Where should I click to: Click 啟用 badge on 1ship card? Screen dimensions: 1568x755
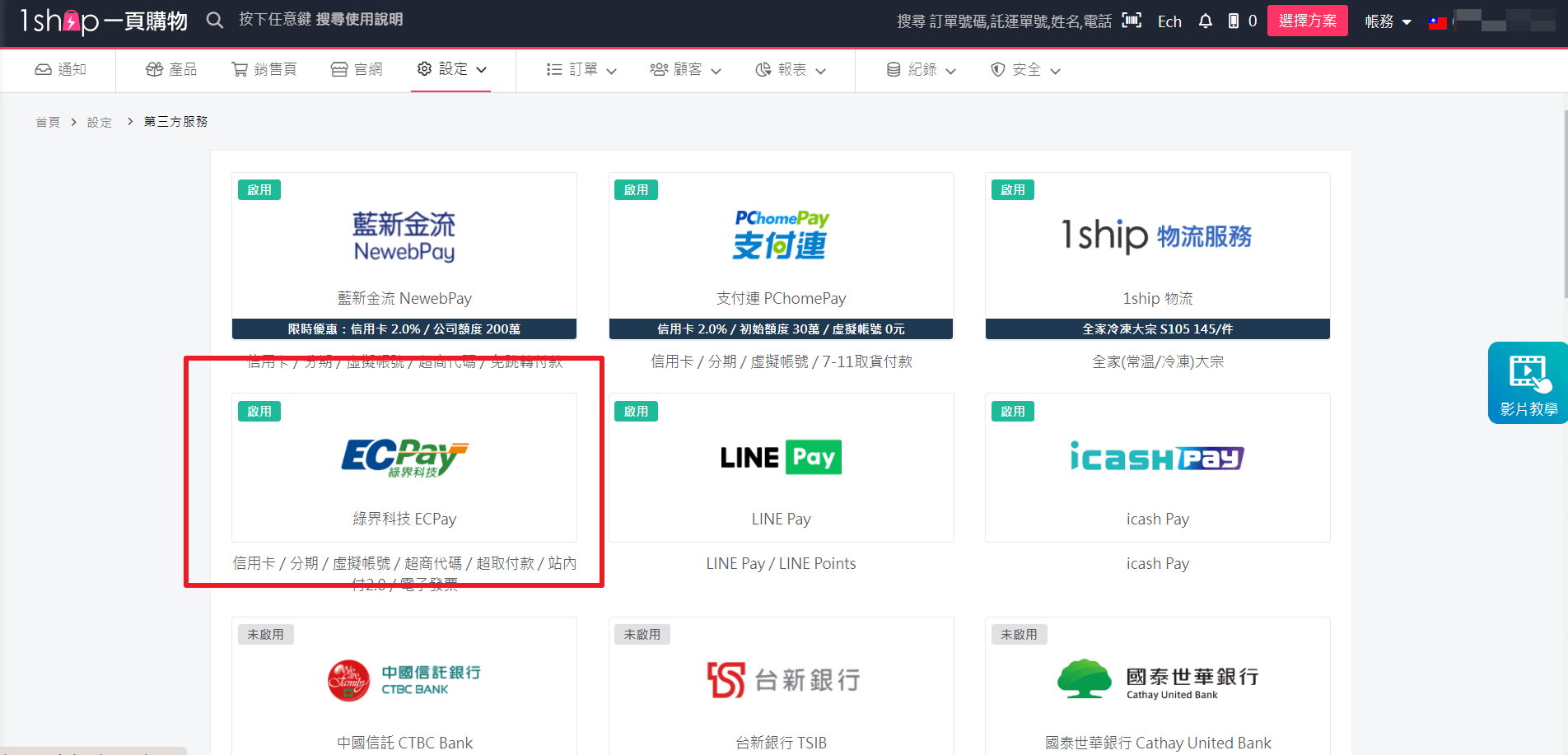tap(1012, 190)
